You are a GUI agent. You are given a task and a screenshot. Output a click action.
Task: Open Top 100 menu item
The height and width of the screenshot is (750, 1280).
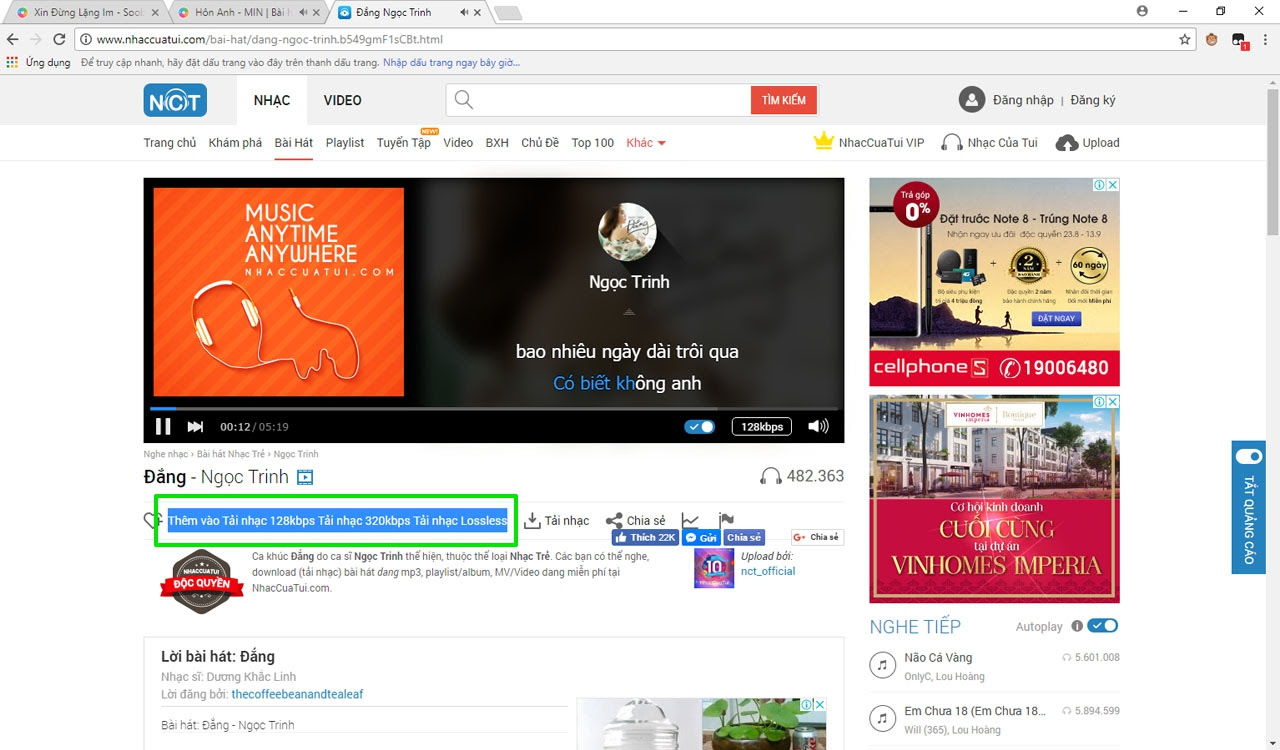[x=593, y=143]
